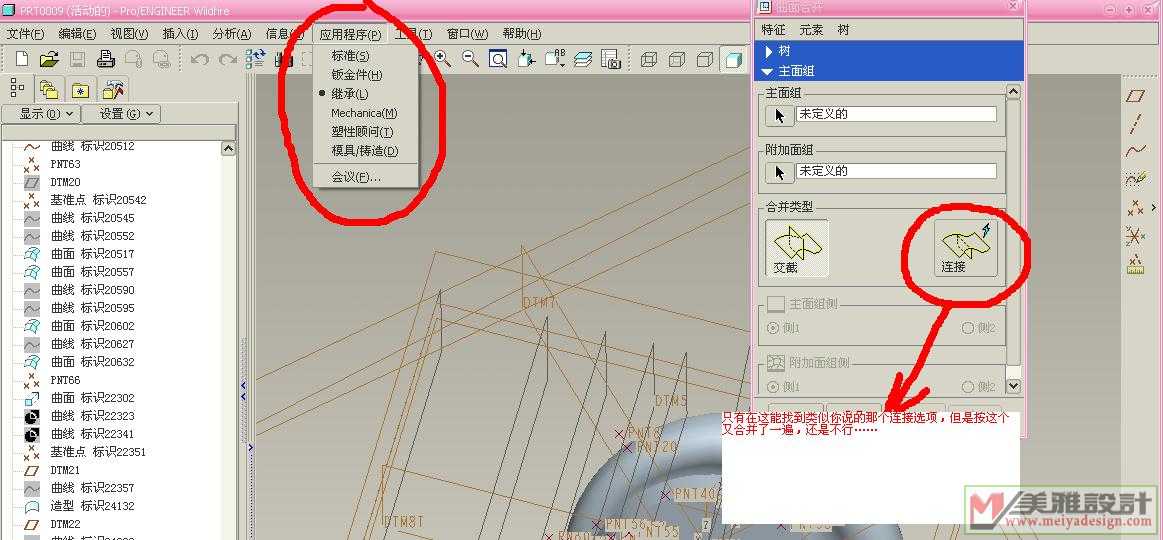
Task: Select the Datum Plane tool
Action: coord(1136,95)
